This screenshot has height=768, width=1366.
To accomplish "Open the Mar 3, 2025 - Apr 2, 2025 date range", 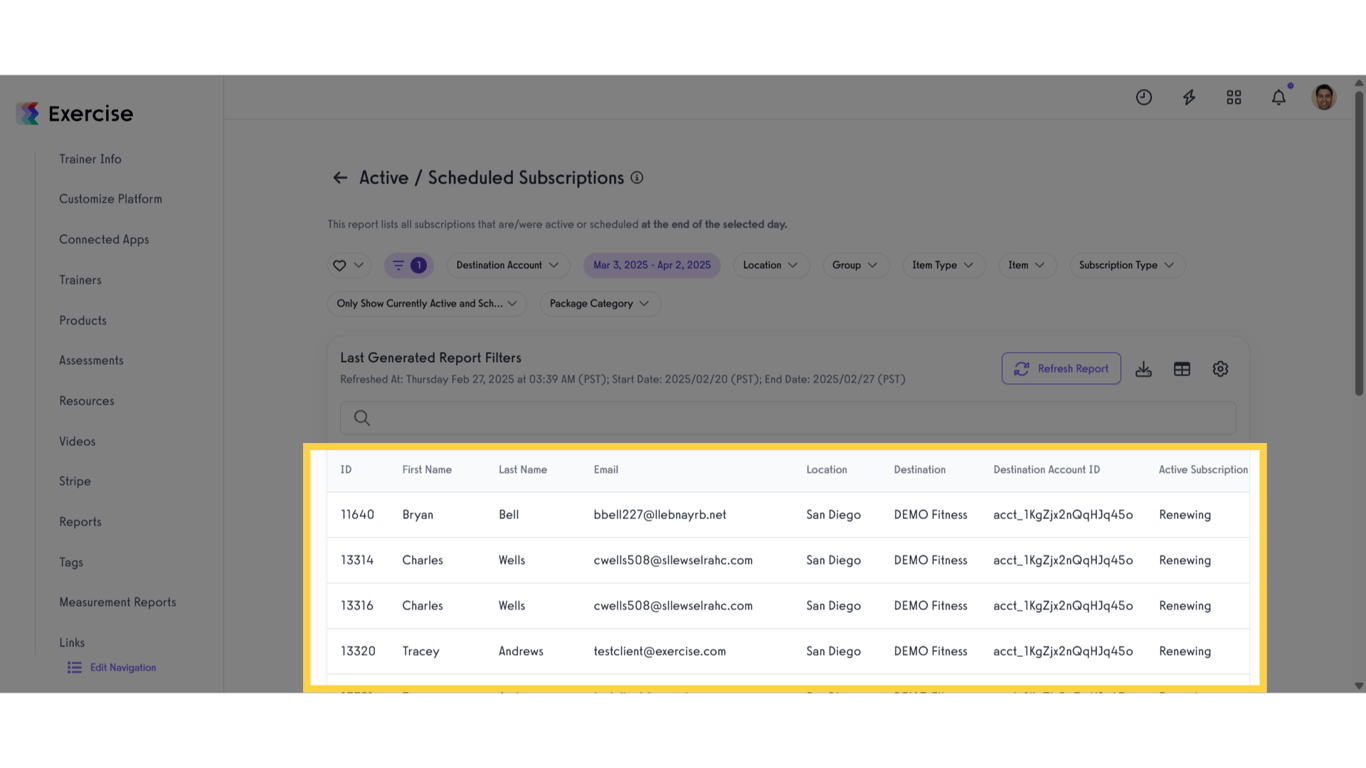I will 652,265.
